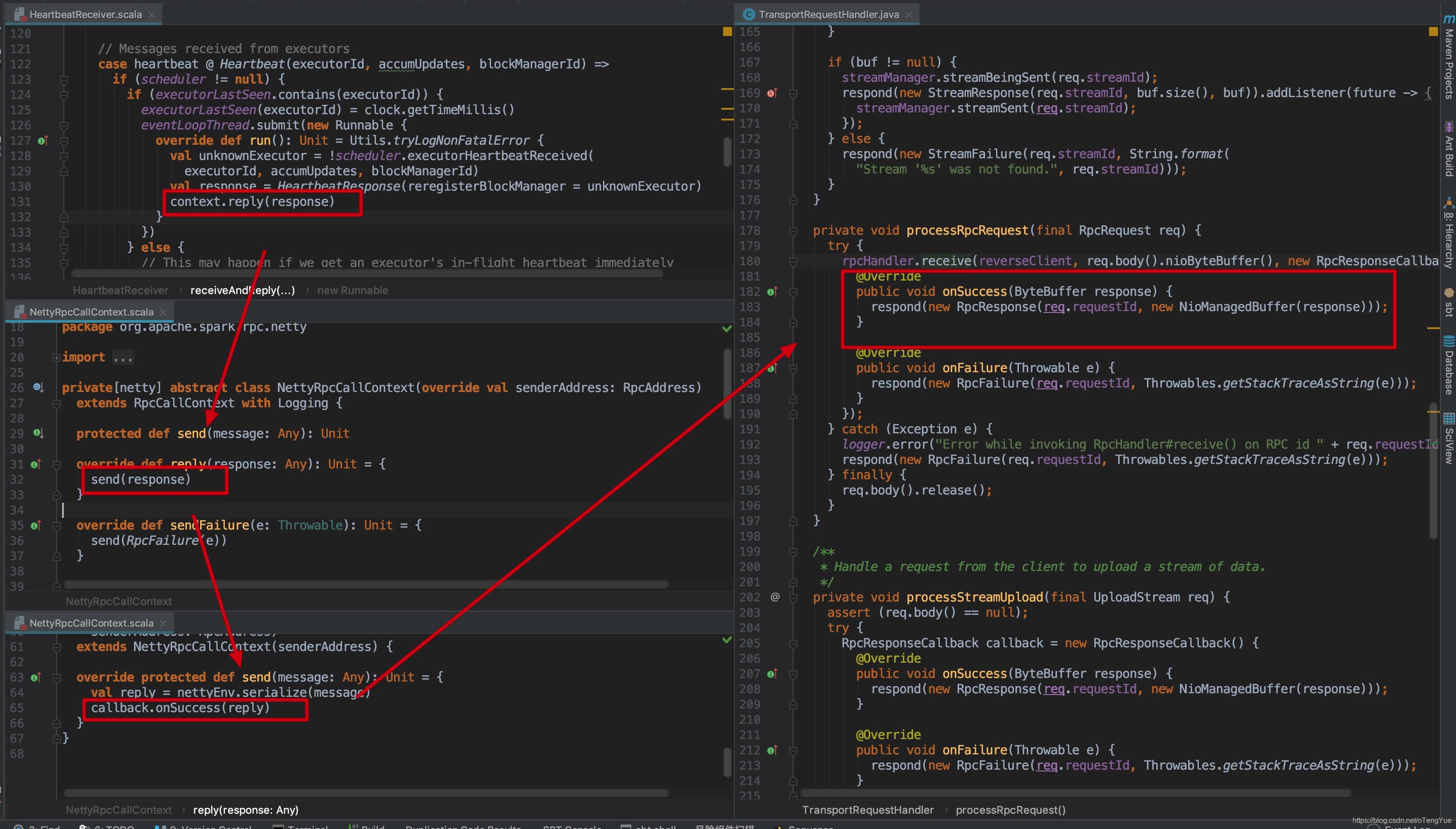Click vertical scrollbar in HeartbeatReceiver editor
Screen dimensions: 1456x829
(727, 152)
